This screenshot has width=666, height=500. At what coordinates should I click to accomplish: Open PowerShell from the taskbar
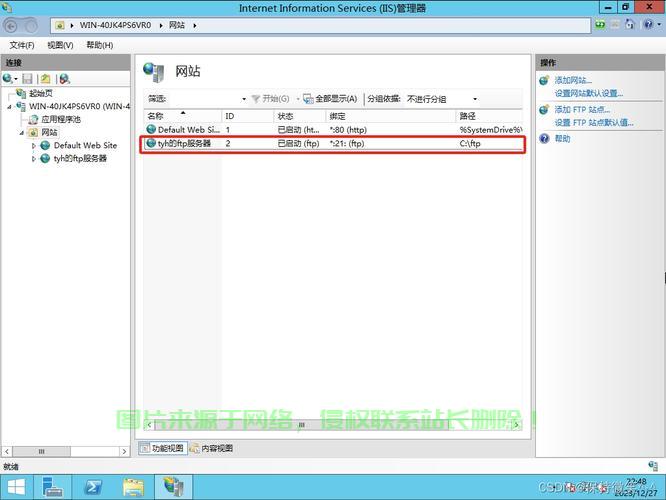(93, 487)
